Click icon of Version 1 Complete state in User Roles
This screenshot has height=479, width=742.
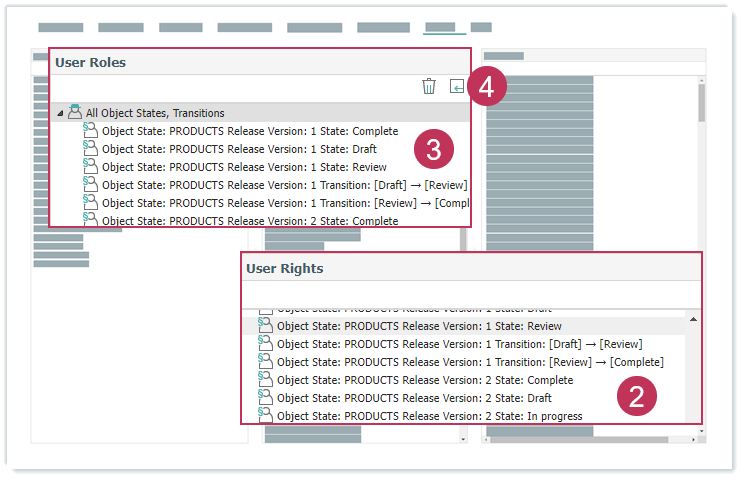pyautogui.click(x=90, y=131)
